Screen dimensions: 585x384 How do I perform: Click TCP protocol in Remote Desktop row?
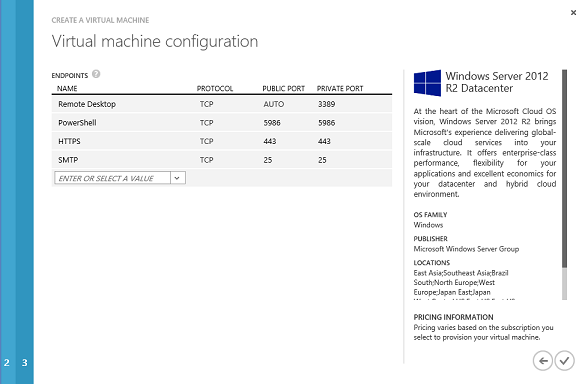206,104
